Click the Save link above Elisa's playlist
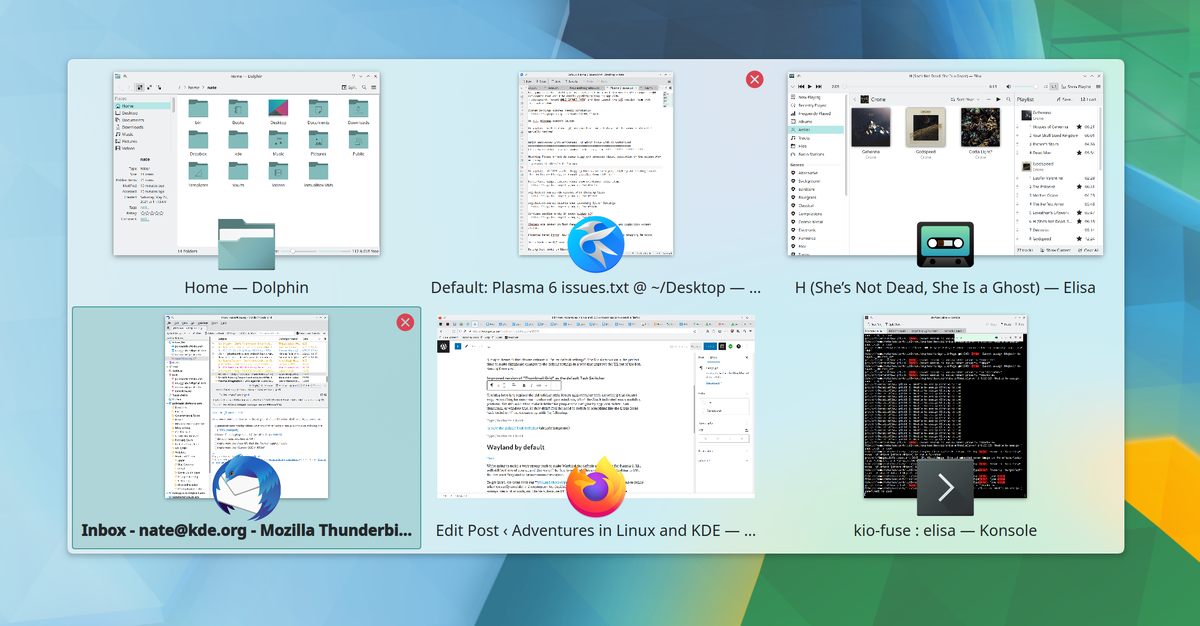This screenshot has height=626, width=1200. tap(1064, 99)
